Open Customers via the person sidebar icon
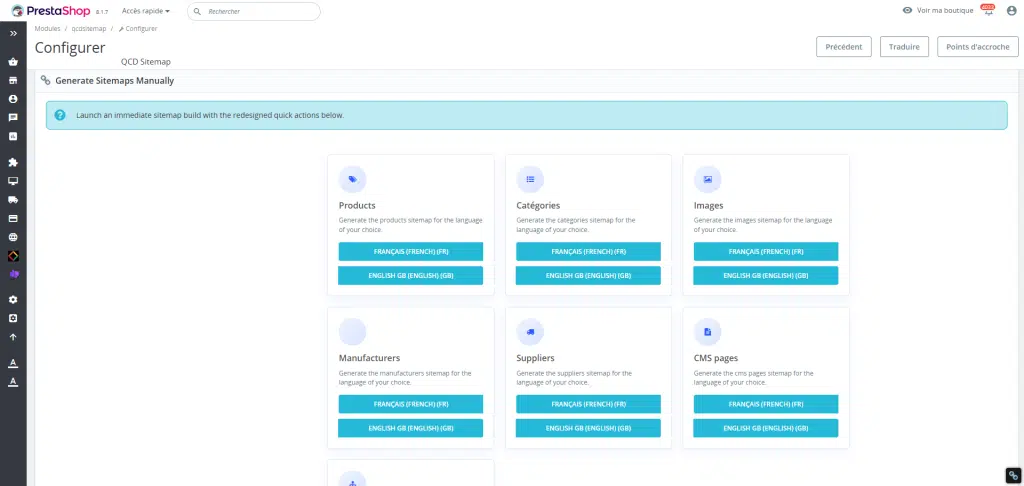This screenshot has height=486, width=1024. click(x=13, y=99)
